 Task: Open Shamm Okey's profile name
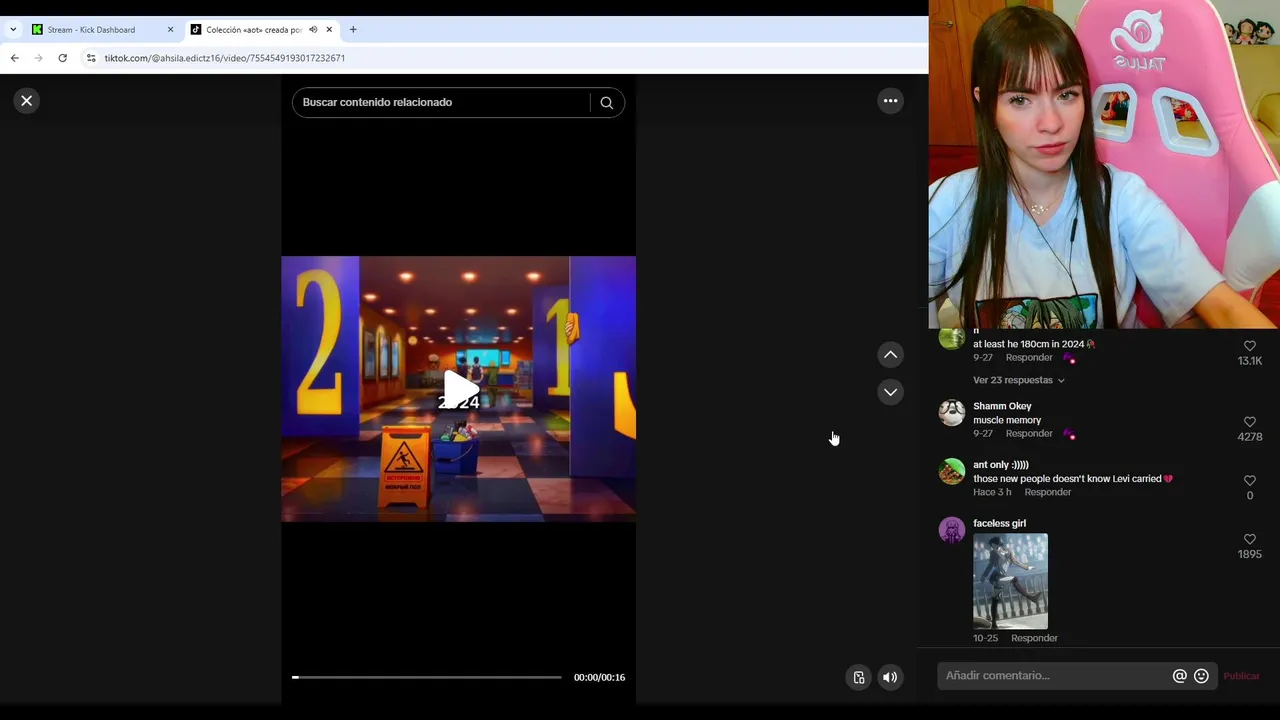click(x=1002, y=406)
